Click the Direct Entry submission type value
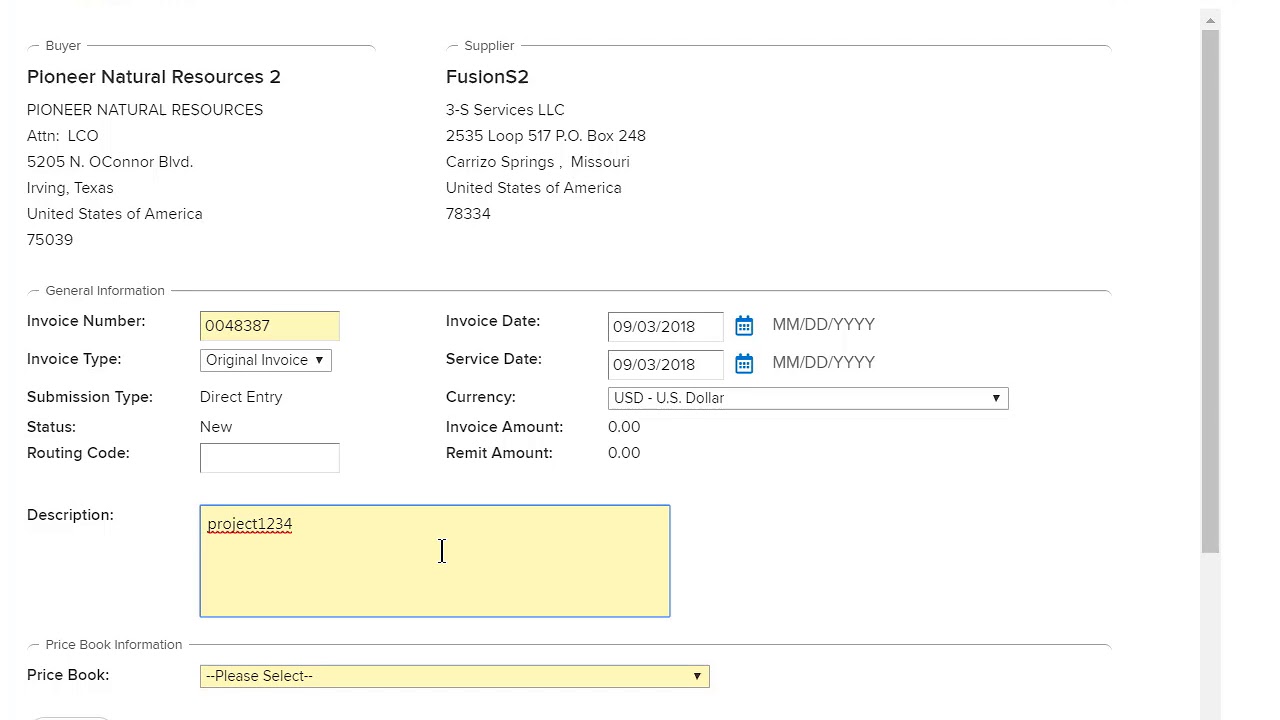1280x720 pixels. (x=241, y=397)
